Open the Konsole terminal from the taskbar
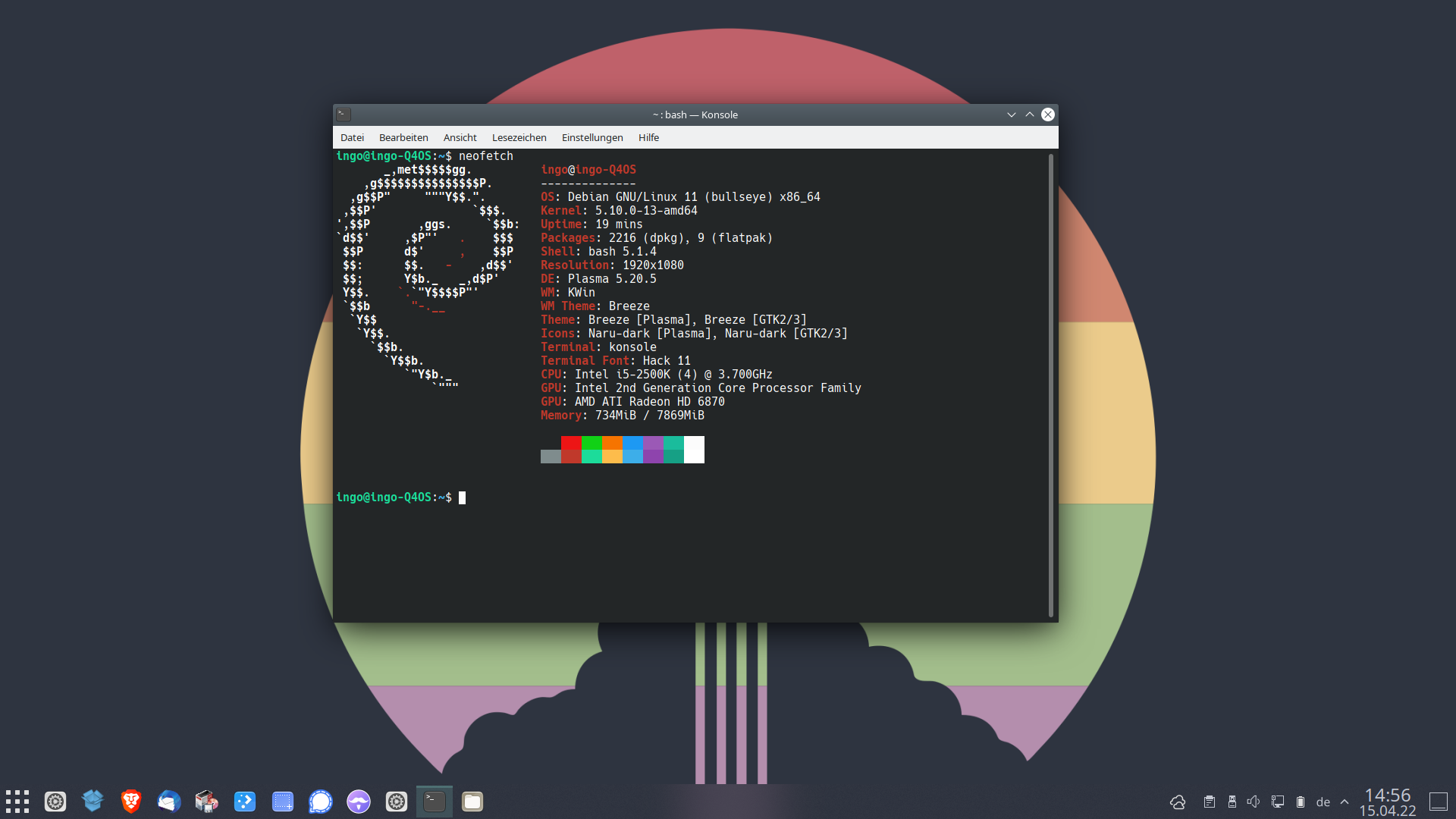Viewport: 1456px width, 819px height. [x=434, y=801]
